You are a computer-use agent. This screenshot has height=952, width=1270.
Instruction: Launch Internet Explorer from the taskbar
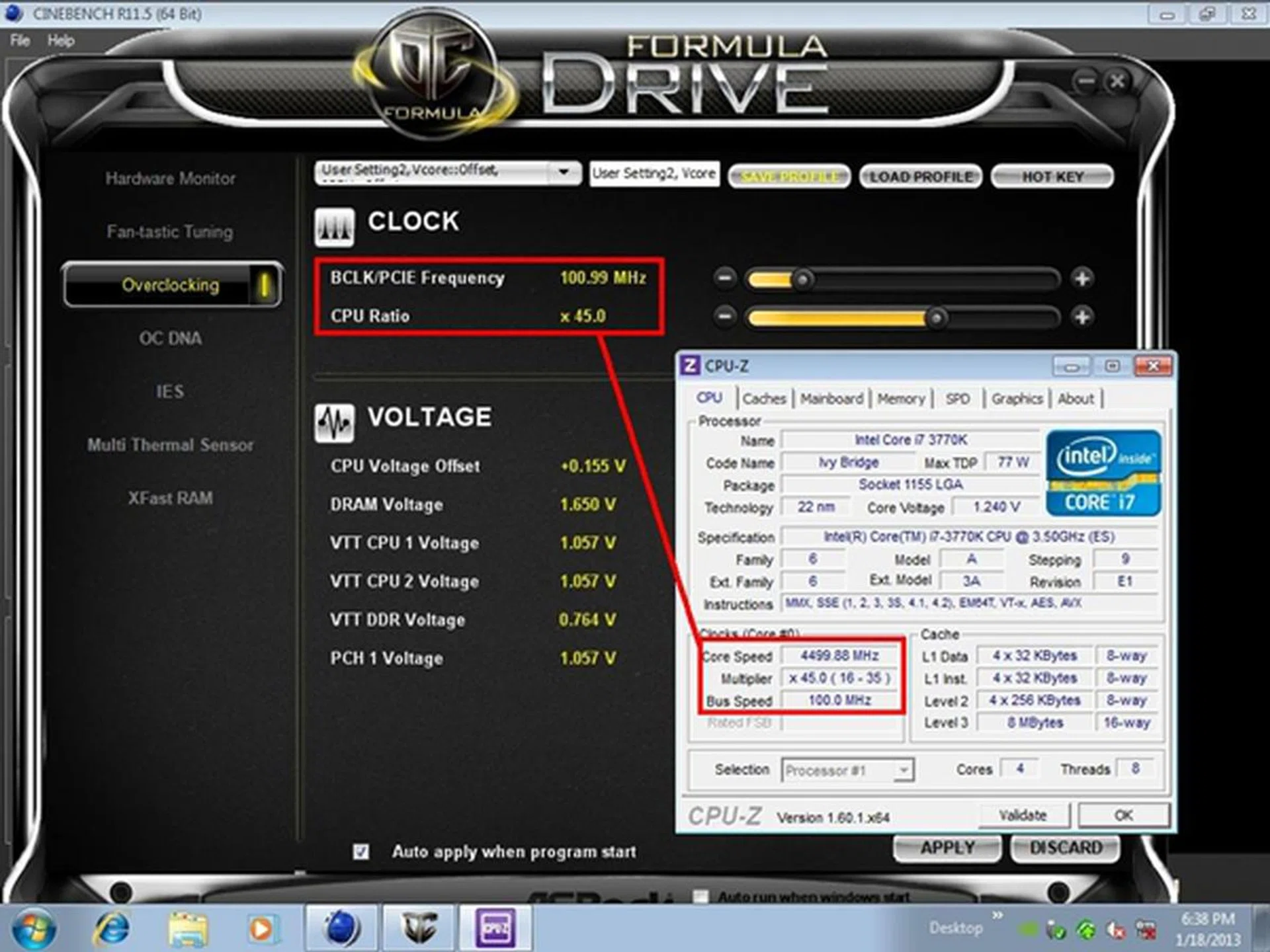111,928
